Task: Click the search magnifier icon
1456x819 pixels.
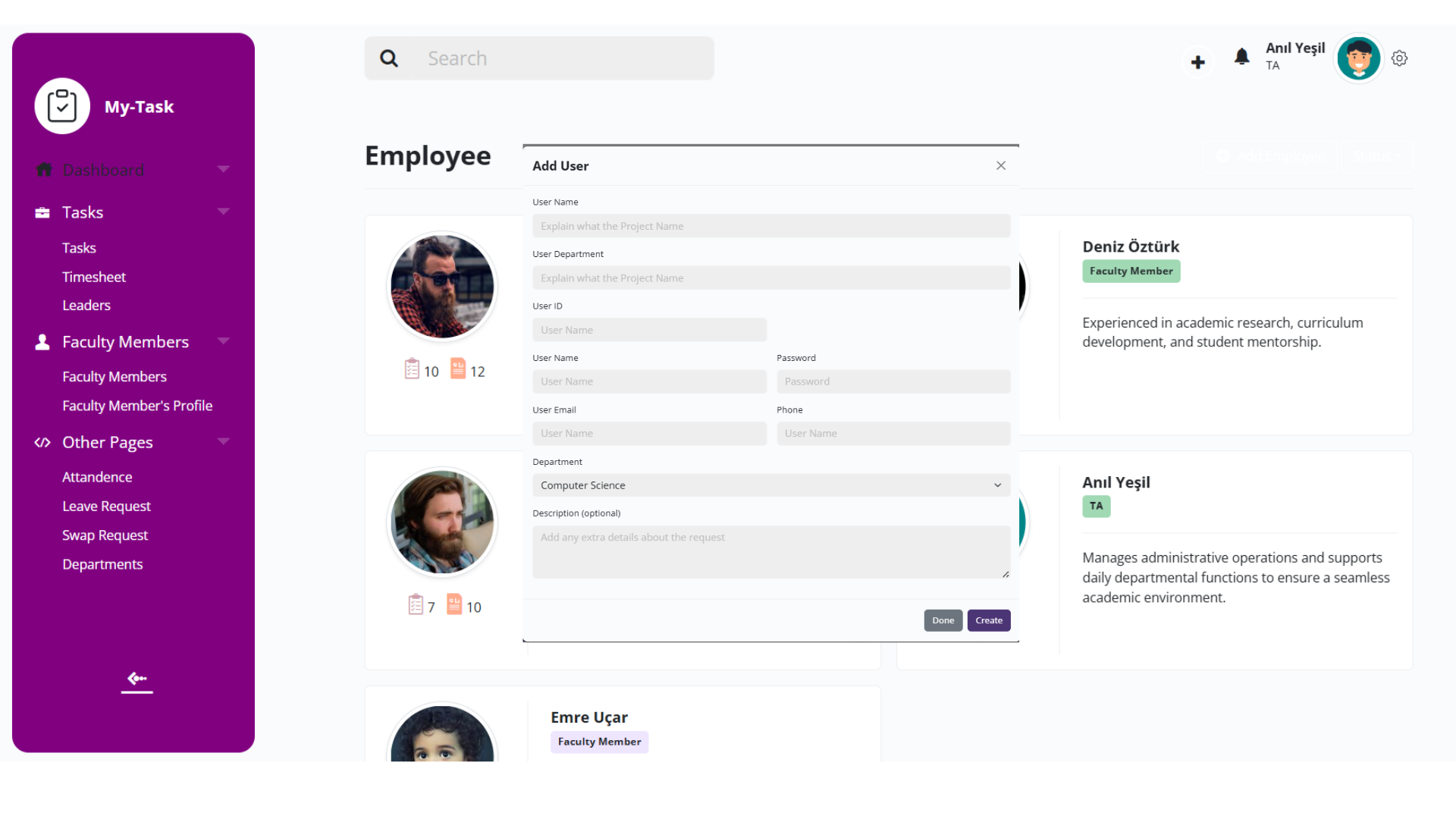Action: pos(389,58)
